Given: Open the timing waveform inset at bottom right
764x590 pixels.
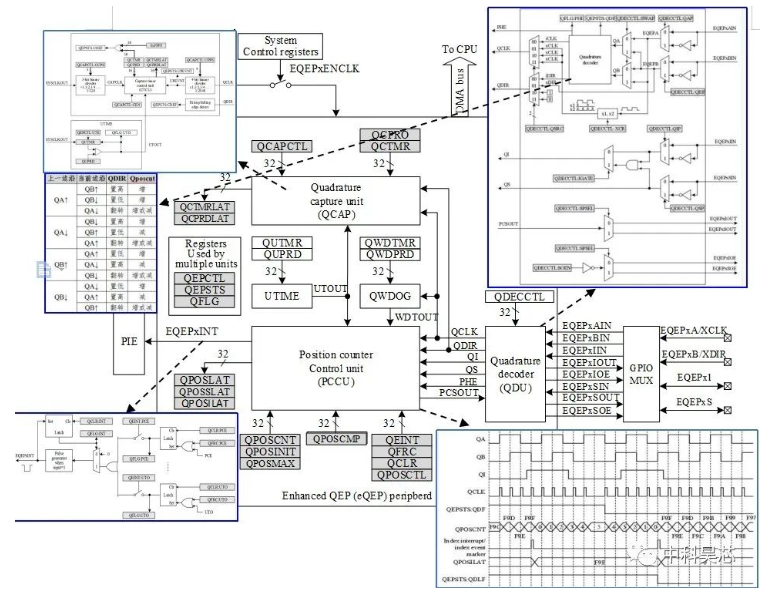Looking at the screenshot, I should tap(597, 509).
